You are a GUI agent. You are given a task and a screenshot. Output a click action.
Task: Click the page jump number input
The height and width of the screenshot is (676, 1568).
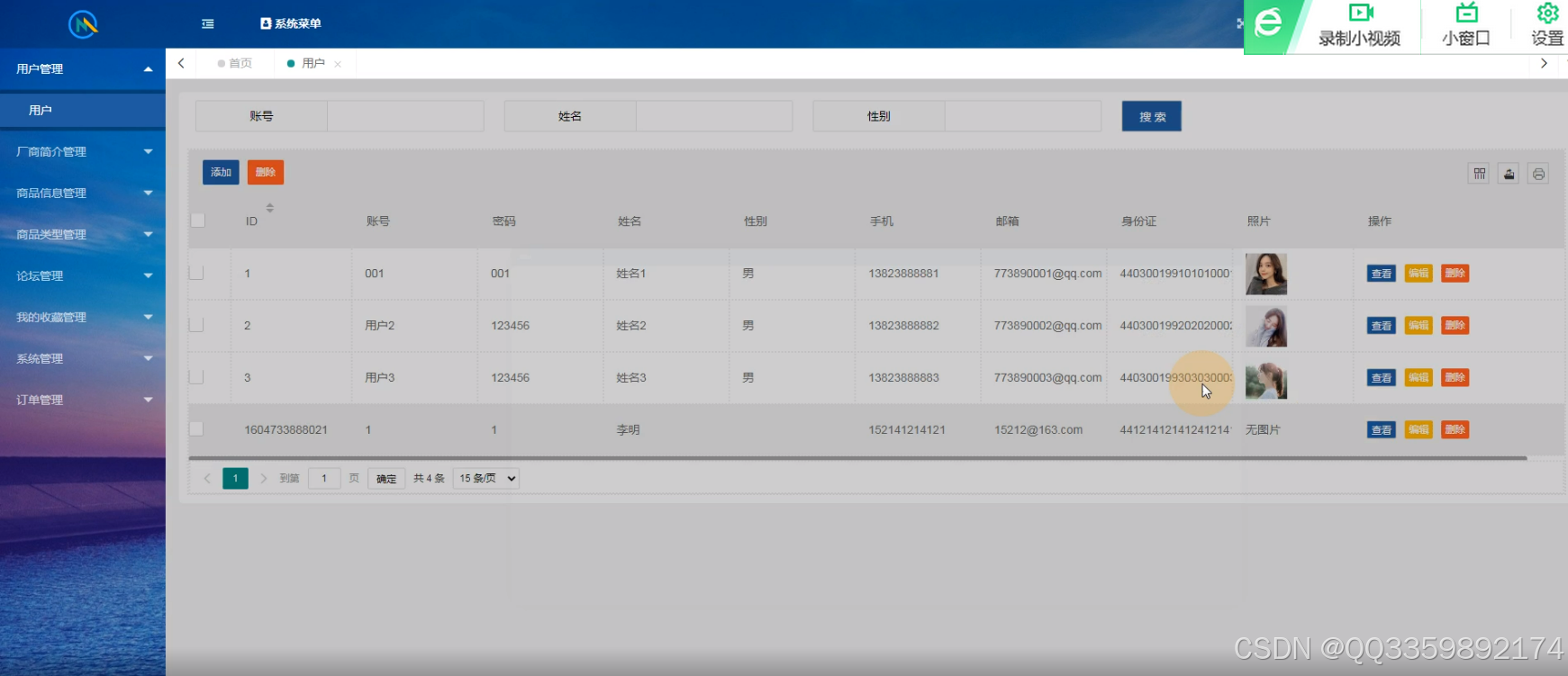pos(324,478)
